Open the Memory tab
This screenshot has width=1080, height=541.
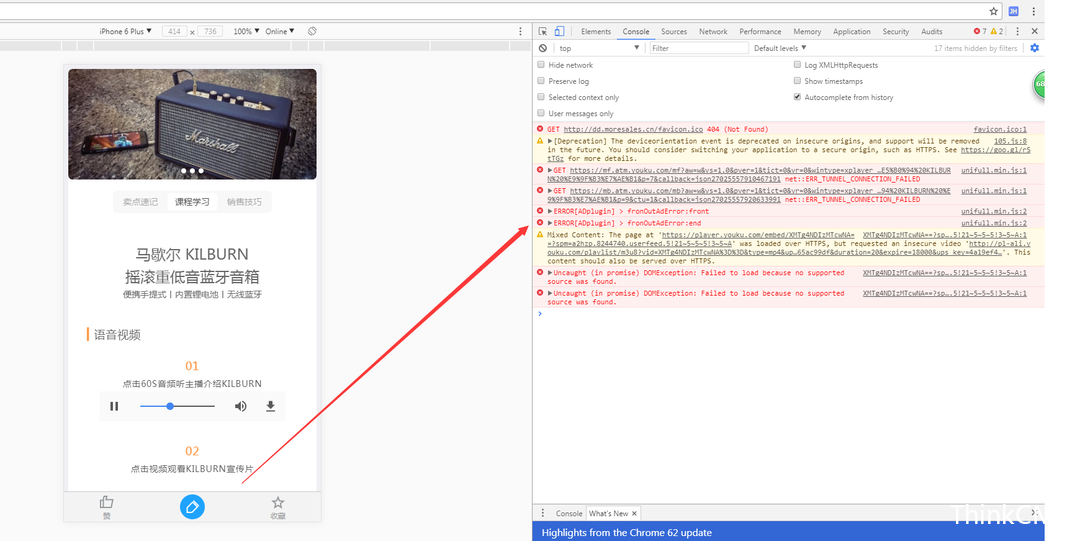807,32
